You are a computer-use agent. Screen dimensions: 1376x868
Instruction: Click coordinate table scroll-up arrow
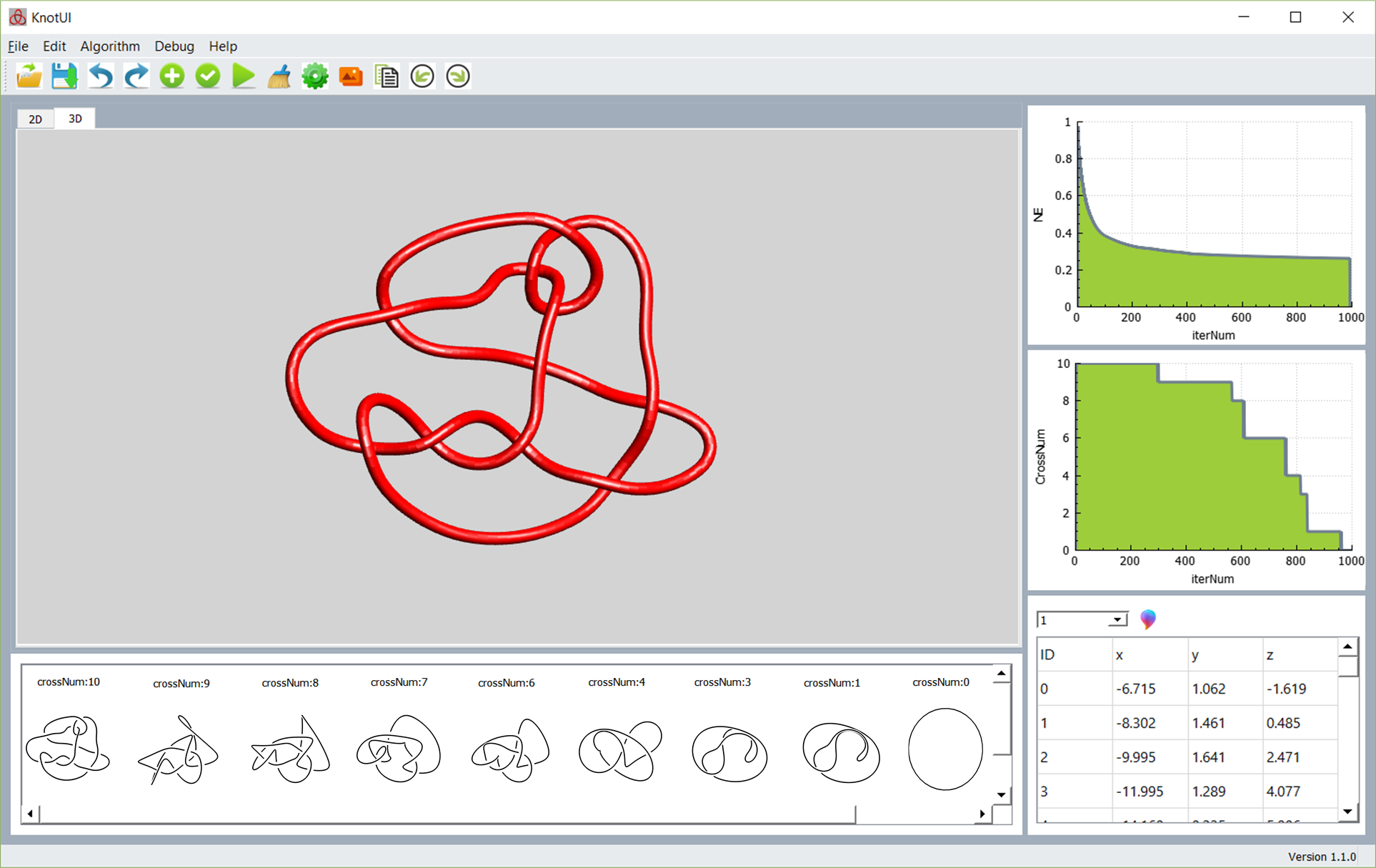click(1347, 647)
